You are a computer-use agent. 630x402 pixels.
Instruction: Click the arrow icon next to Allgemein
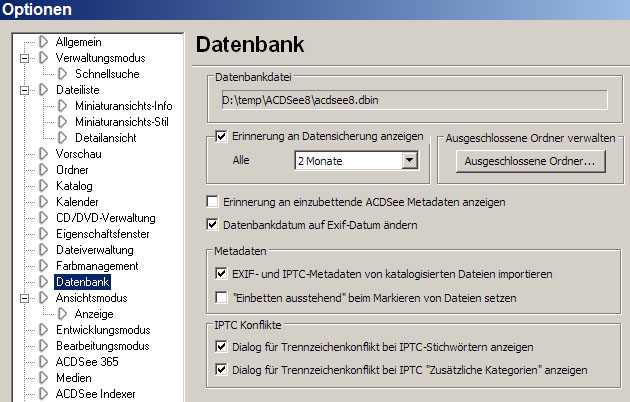pyautogui.click(x=44, y=42)
